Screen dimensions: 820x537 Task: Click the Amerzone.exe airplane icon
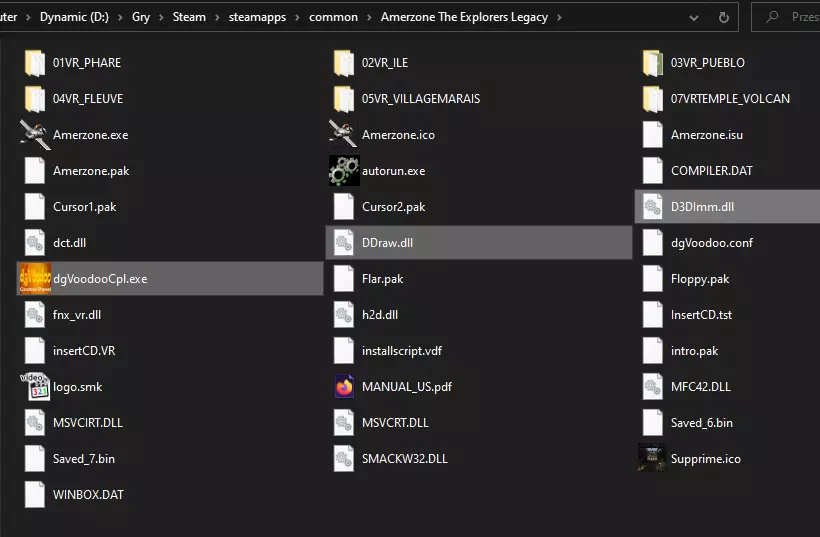(35, 135)
